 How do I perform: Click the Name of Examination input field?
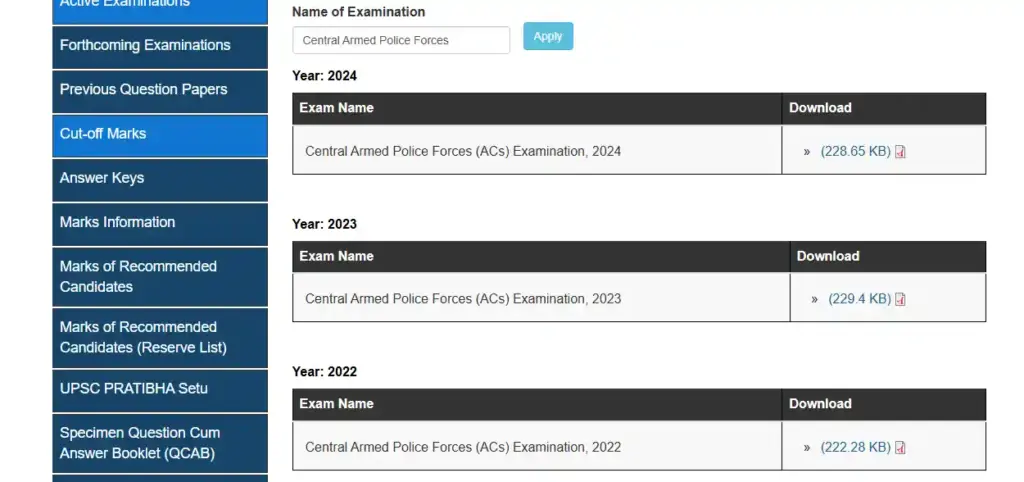point(401,40)
